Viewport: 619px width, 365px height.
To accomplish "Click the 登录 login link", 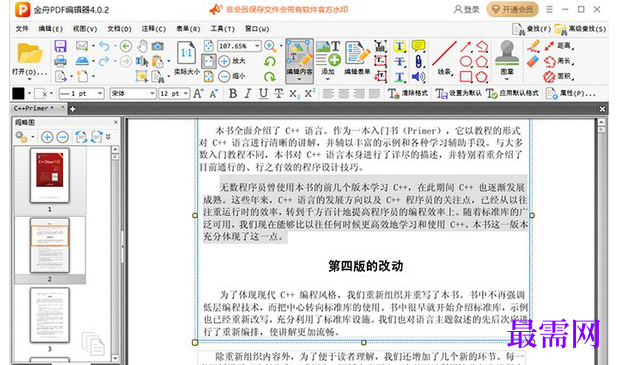I will pyautogui.click(x=466, y=9).
